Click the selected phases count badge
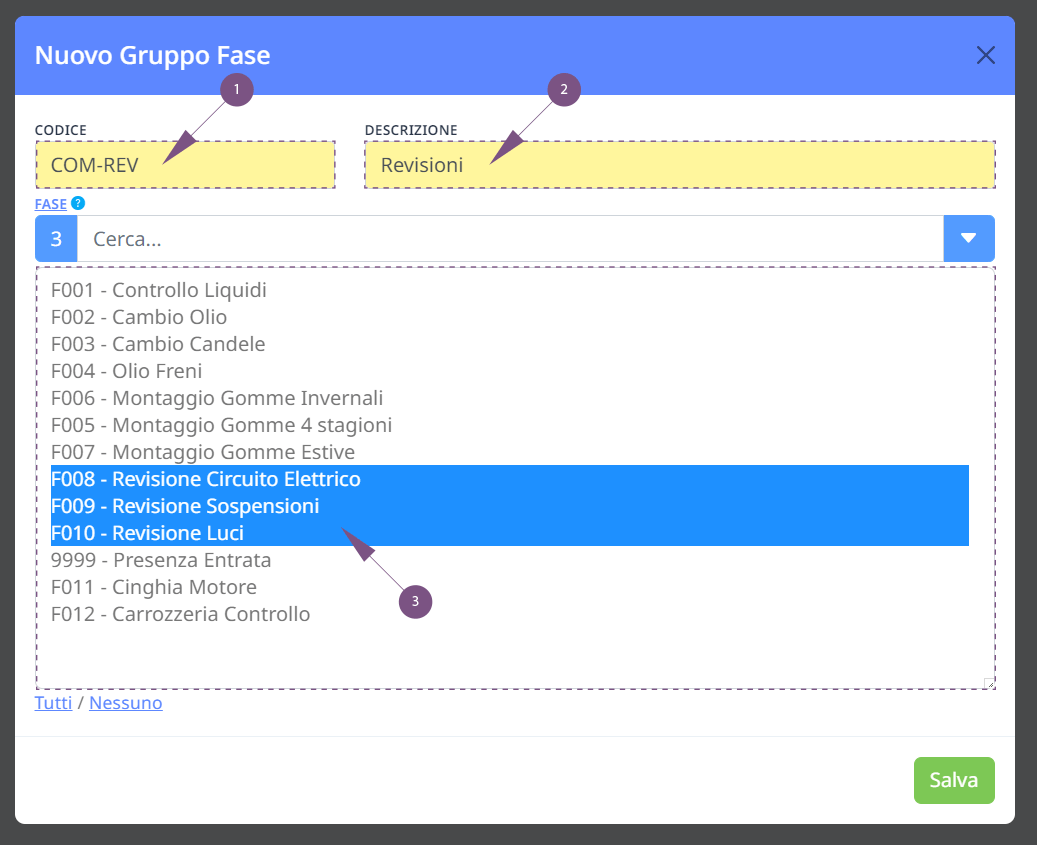This screenshot has height=845, width=1037. pyautogui.click(x=56, y=238)
